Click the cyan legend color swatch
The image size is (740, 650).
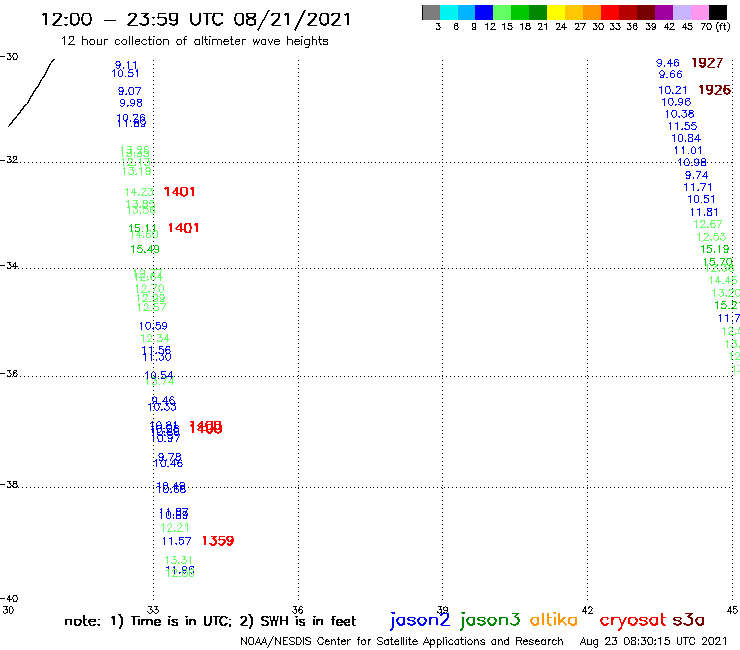pyautogui.click(x=449, y=12)
